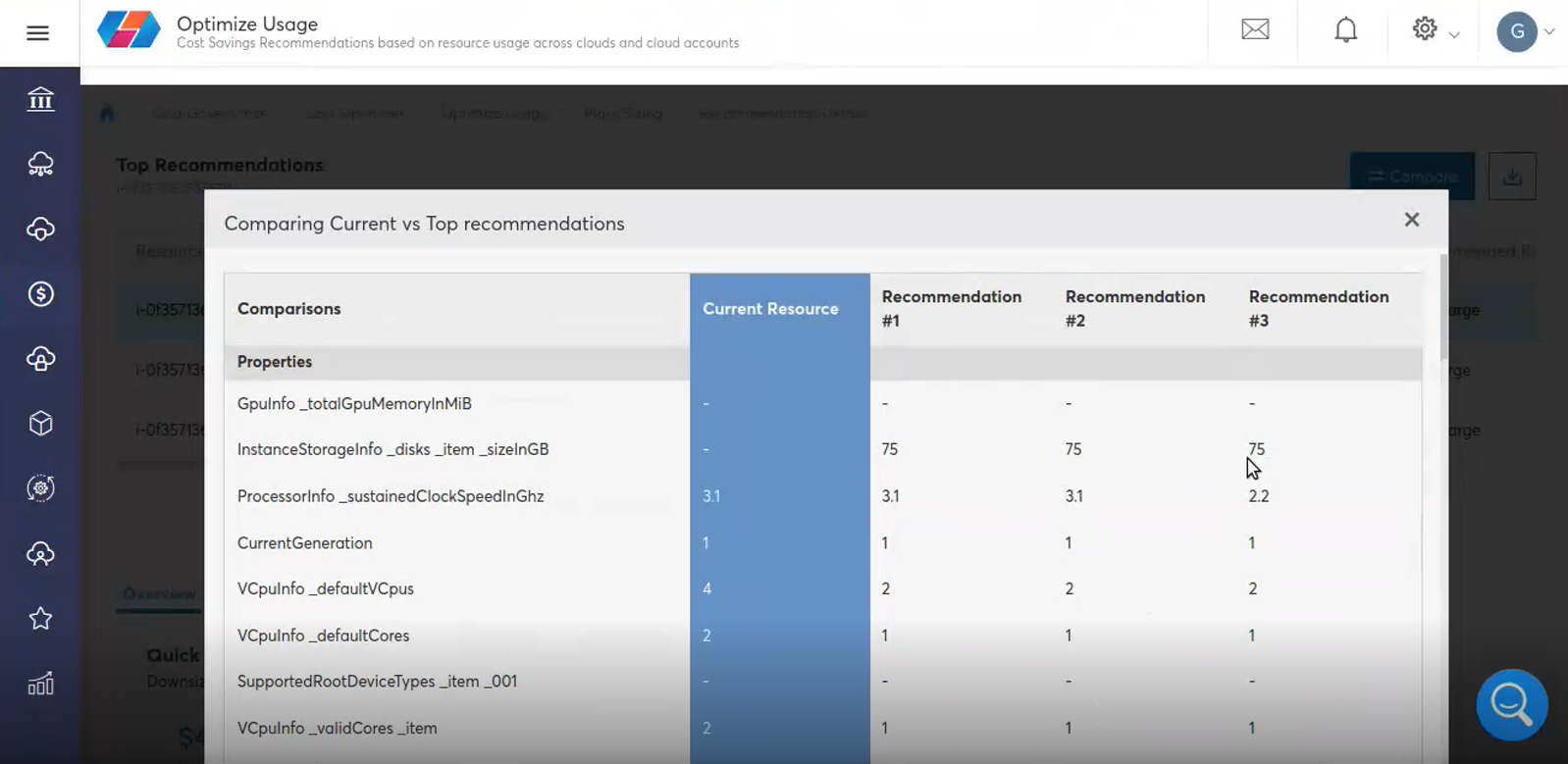Screen dimensions: 1568x764
Task: Open the cloud user sidebar icon
Action: (x=40, y=553)
